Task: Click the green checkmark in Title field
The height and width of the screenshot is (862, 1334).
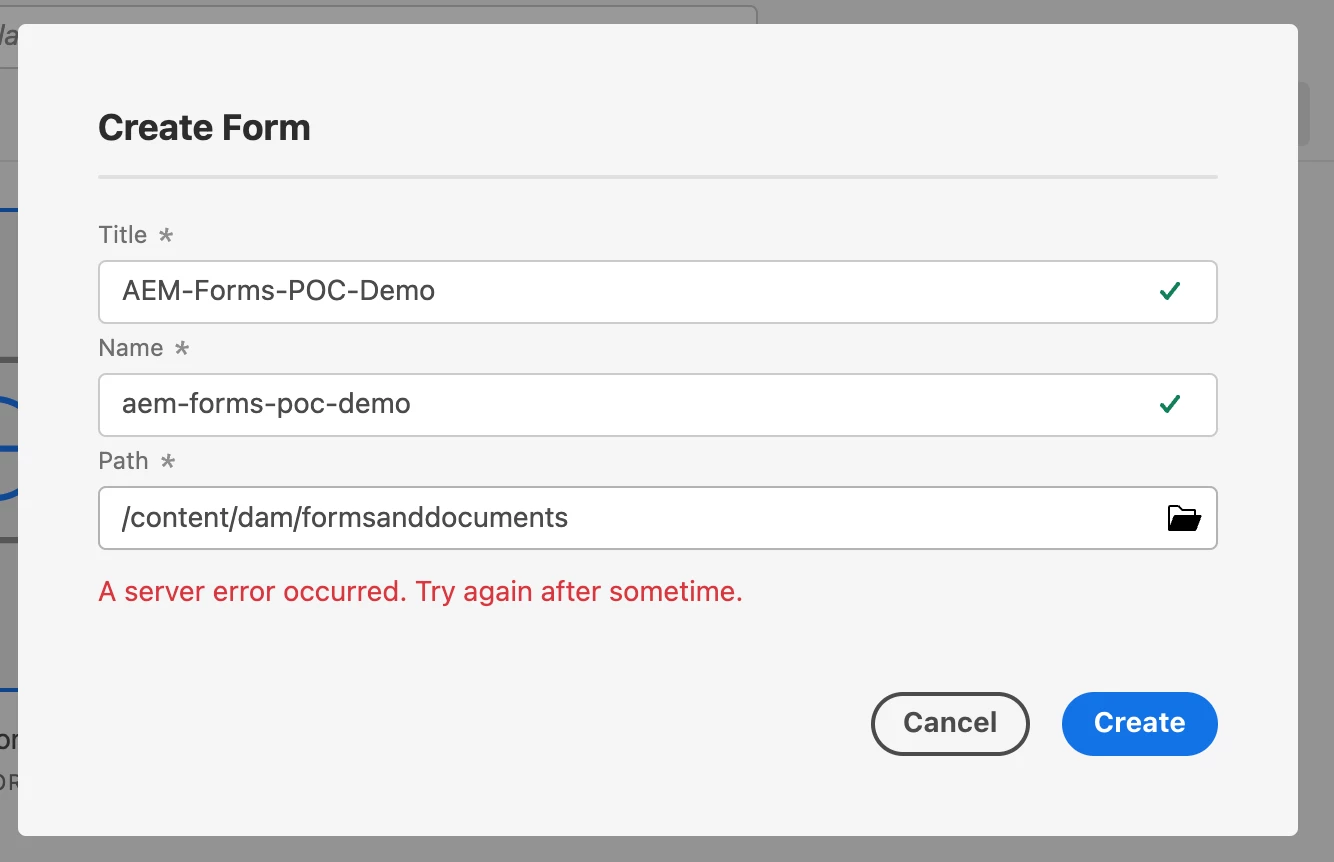Action: (1169, 291)
